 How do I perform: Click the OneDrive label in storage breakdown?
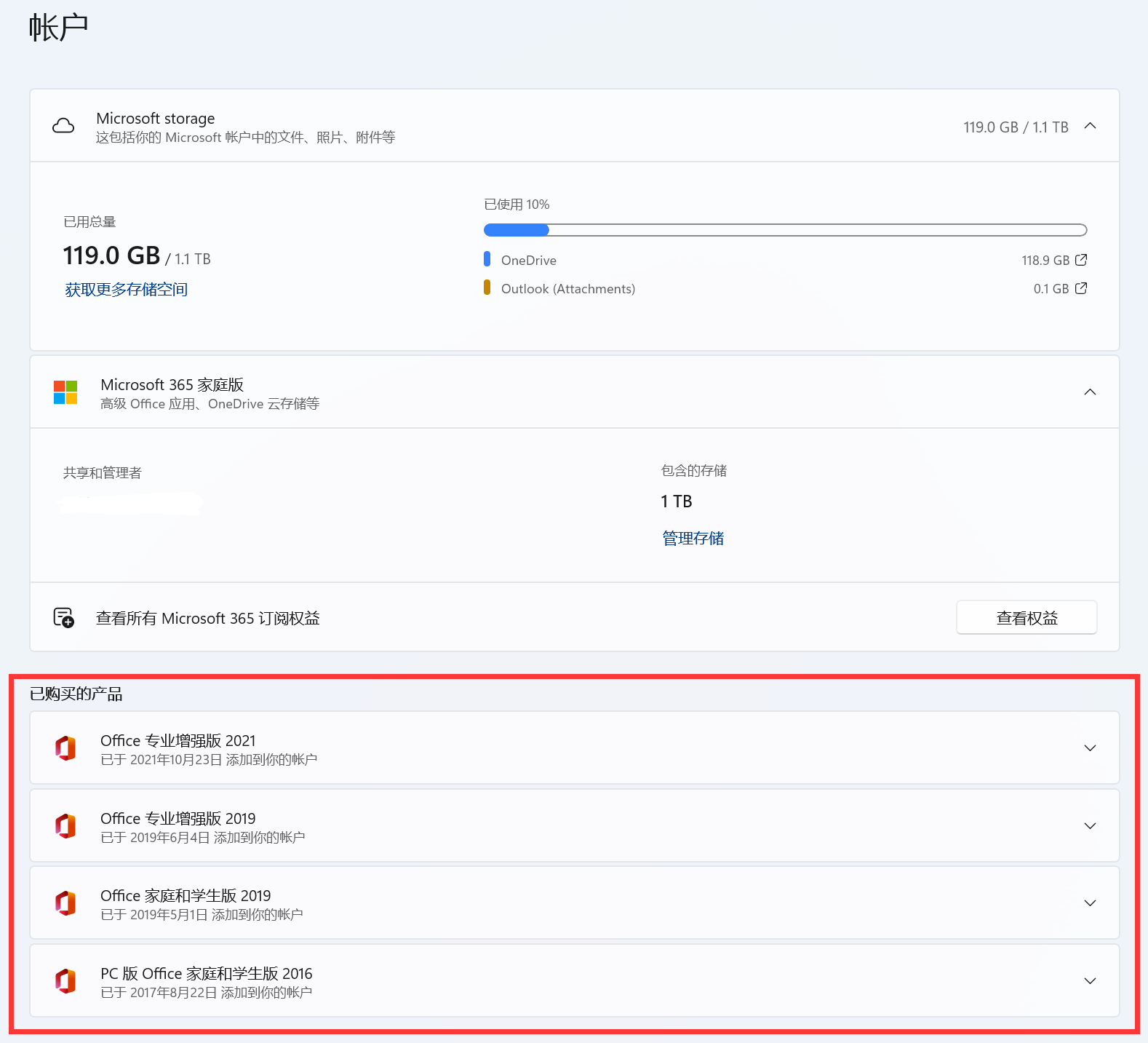(529, 260)
